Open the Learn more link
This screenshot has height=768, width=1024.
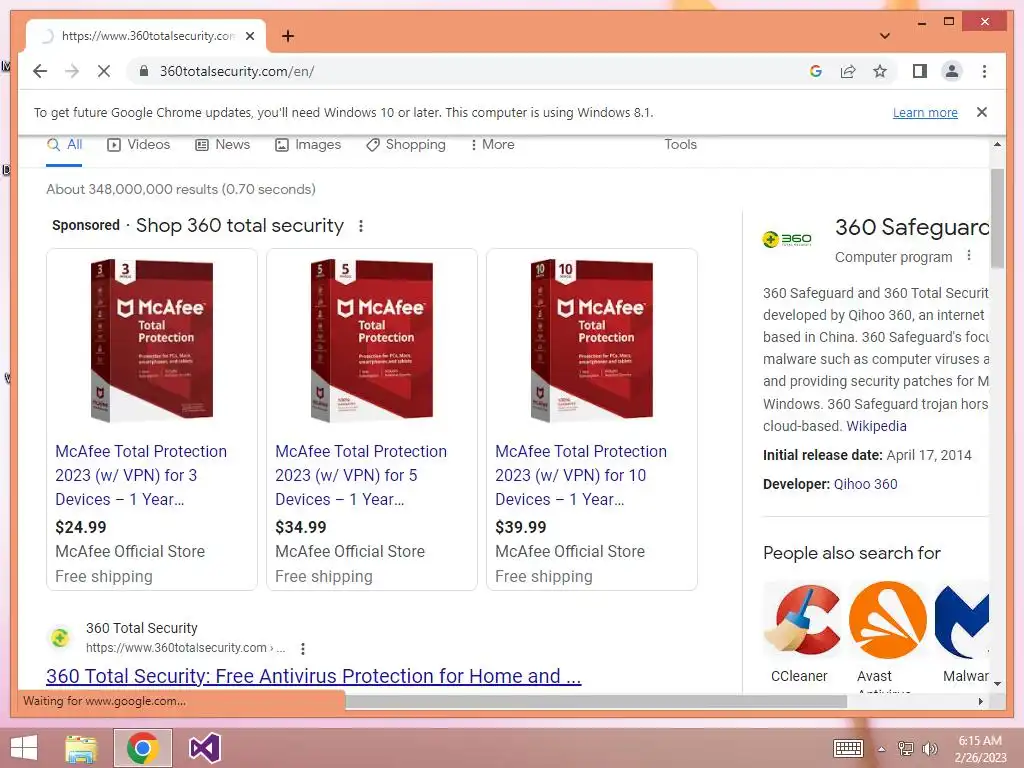(x=925, y=112)
